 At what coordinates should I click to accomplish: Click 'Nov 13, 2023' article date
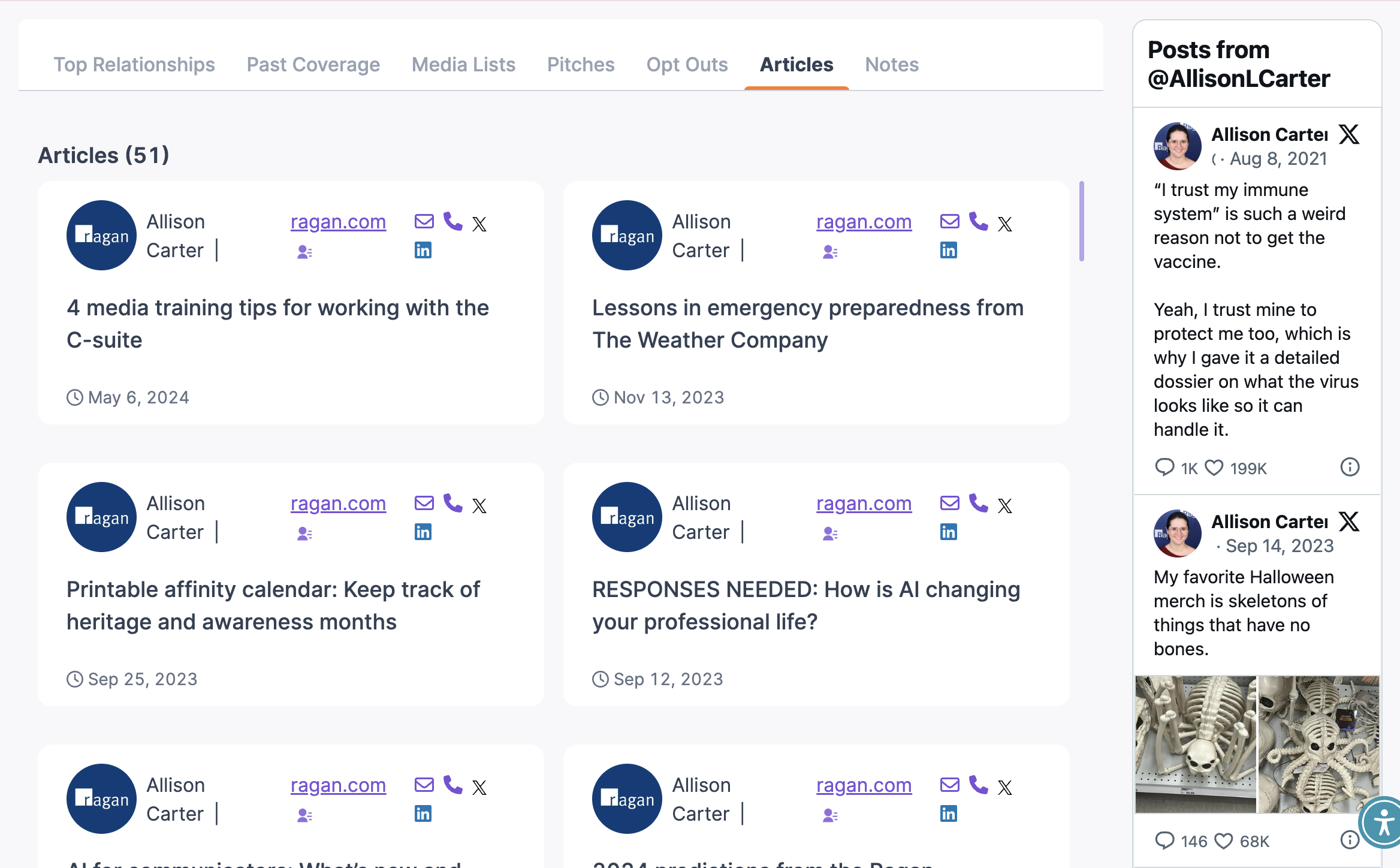click(669, 397)
